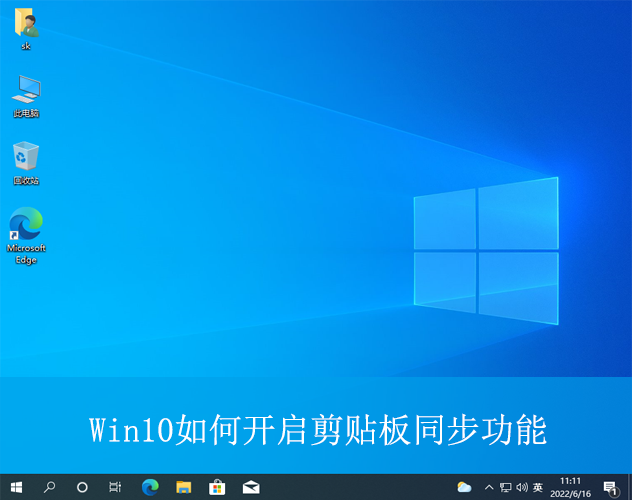632x500 pixels.
Task: Launch Microsoft Edge from the taskbar
Action: pos(150,487)
